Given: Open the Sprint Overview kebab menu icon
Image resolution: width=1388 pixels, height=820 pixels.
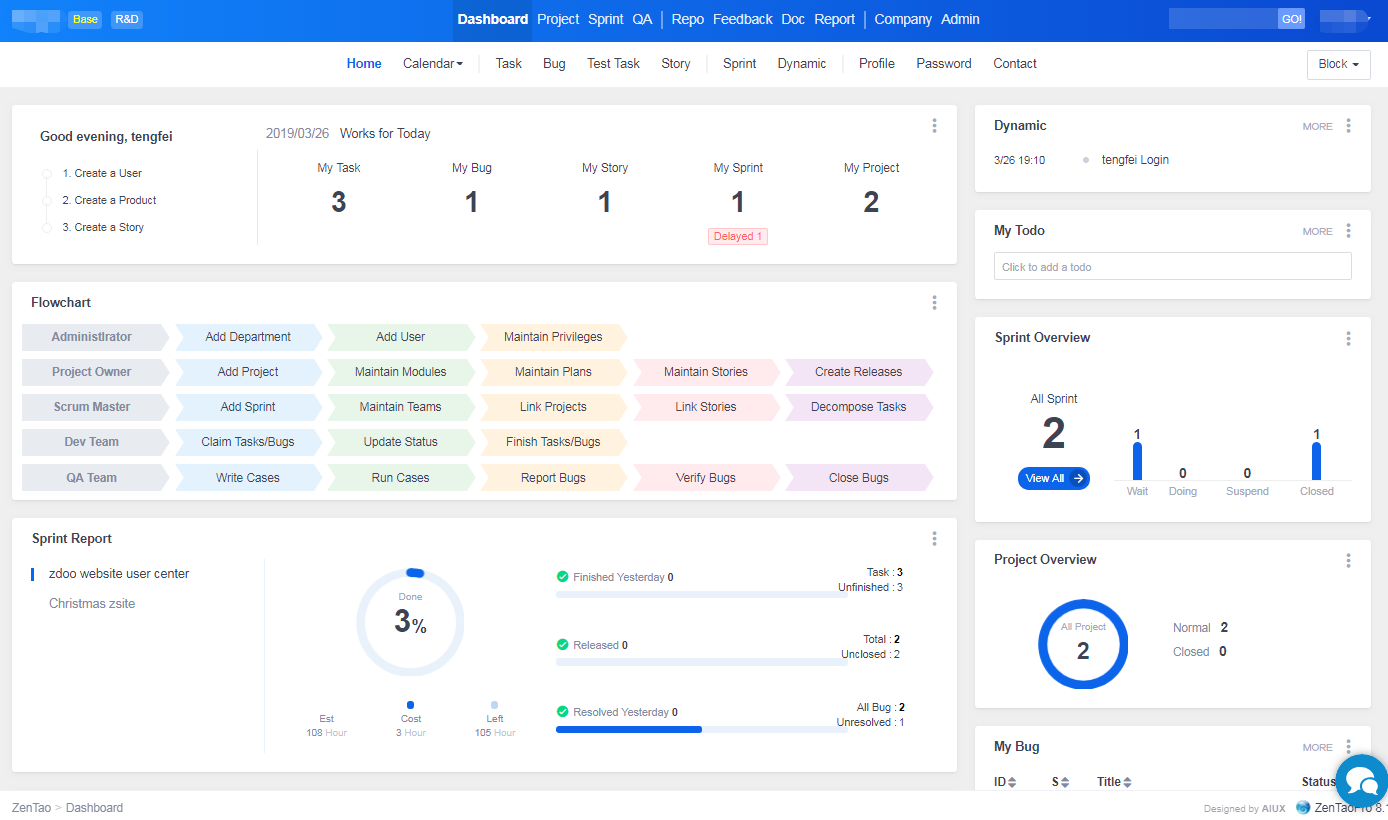Looking at the screenshot, I should point(1348,338).
